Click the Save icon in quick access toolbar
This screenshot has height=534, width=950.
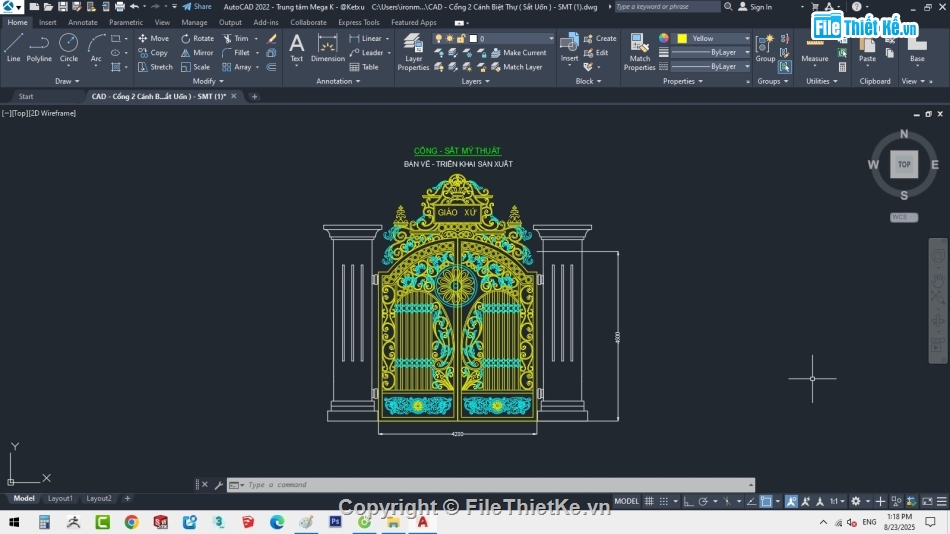(x=62, y=7)
